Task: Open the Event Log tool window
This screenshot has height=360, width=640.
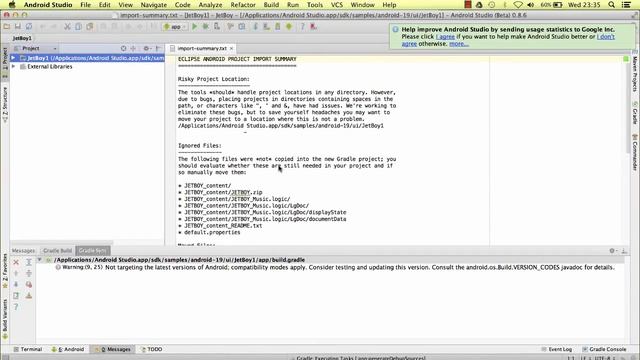Action: click(557, 349)
